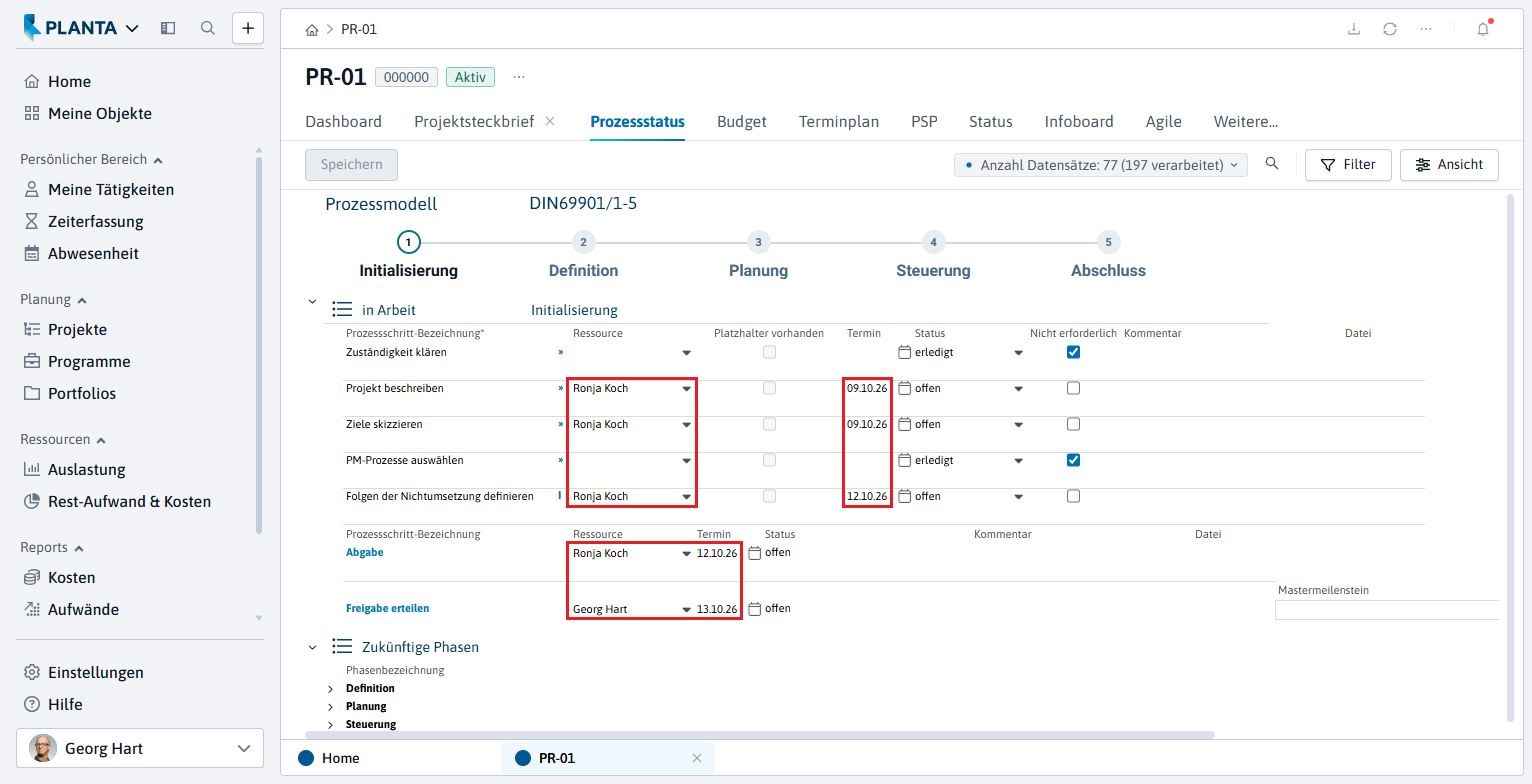Click the plus create button
Screen dimensions: 1532x784
point(248,28)
